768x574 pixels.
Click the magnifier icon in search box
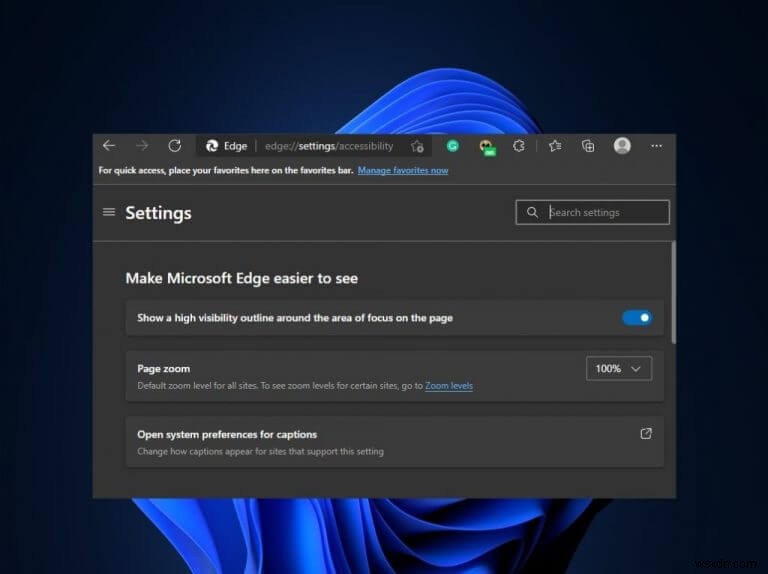532,212
